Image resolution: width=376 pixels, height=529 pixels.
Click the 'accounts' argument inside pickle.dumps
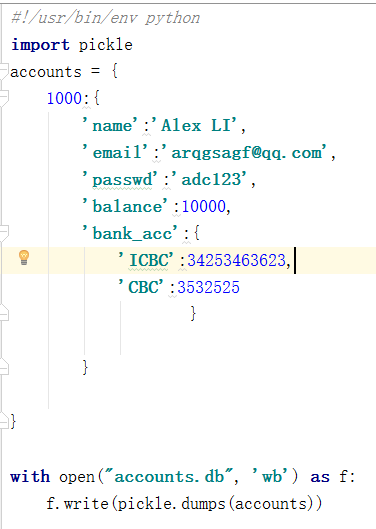click(271, 504)
